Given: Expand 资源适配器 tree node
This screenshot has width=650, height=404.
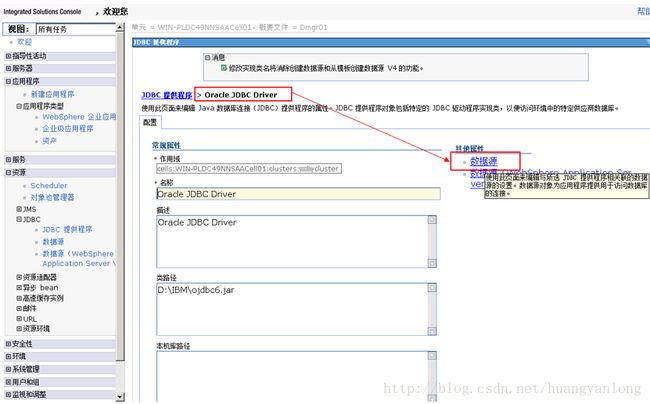Looking at the screenshot, I should 19,277.
